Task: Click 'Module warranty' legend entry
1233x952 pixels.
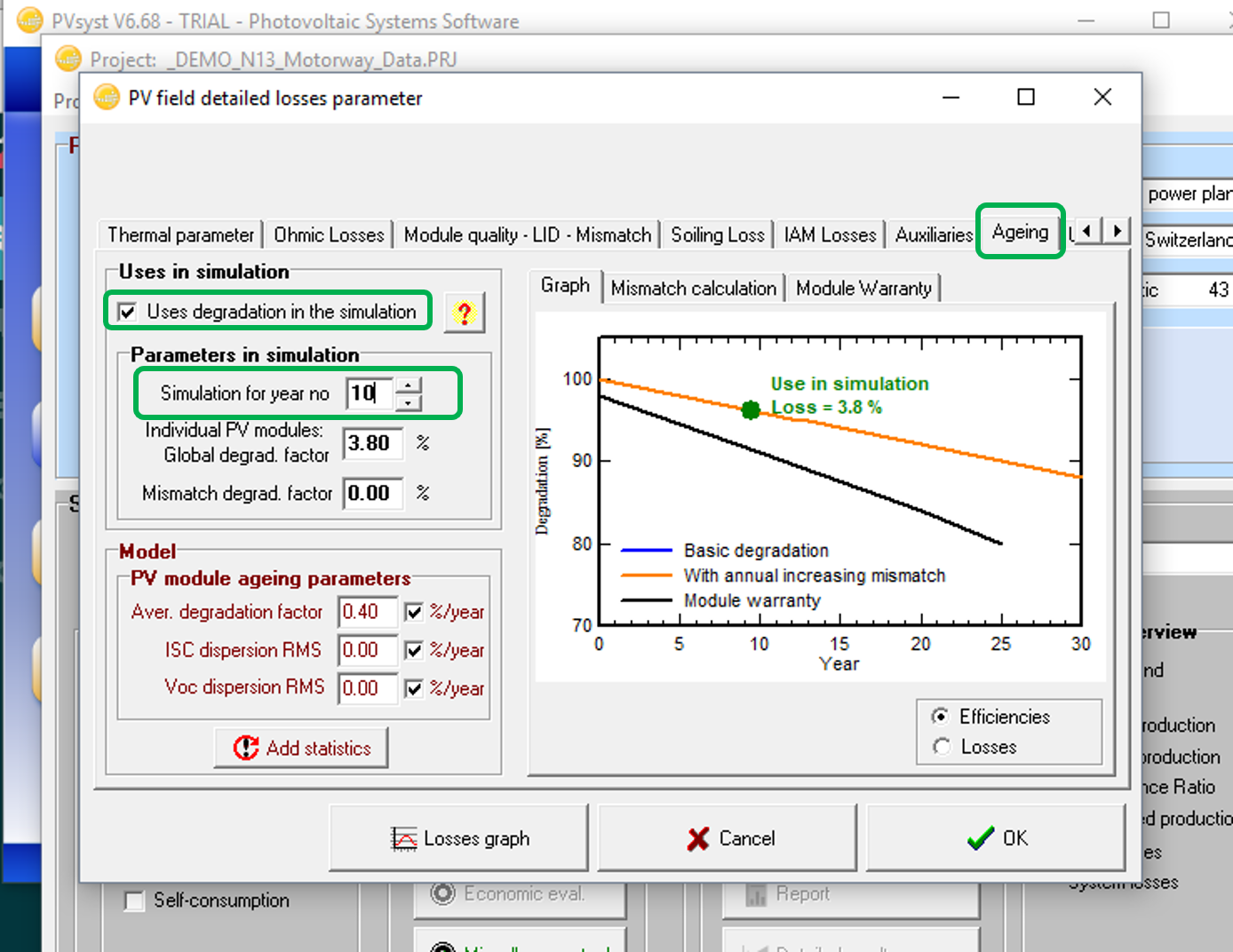Action: [x=721, y=600]
